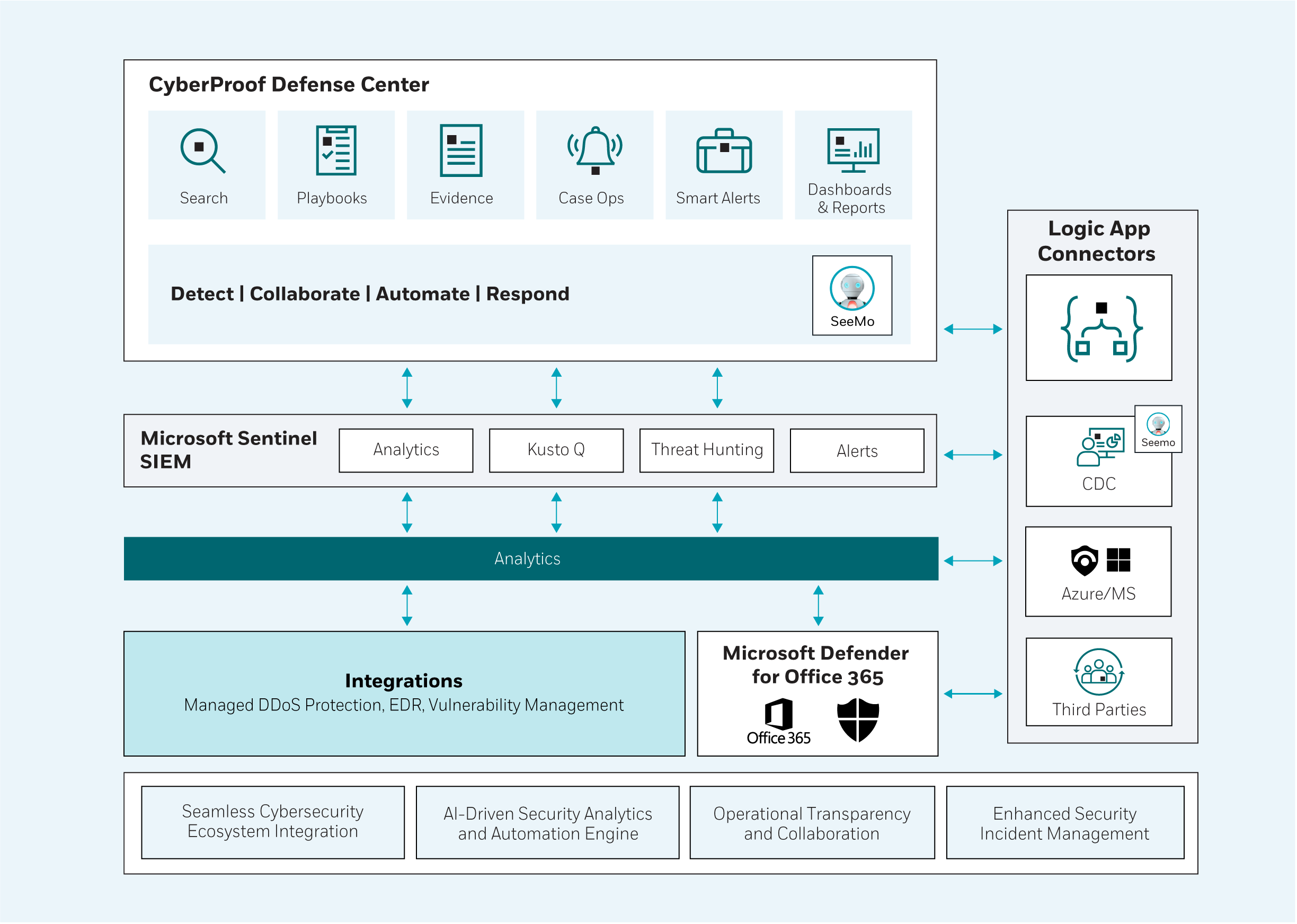Click the Defender shield logo
The height and width of the screenshot is (924, 1297).
click(x=857, y=721)
